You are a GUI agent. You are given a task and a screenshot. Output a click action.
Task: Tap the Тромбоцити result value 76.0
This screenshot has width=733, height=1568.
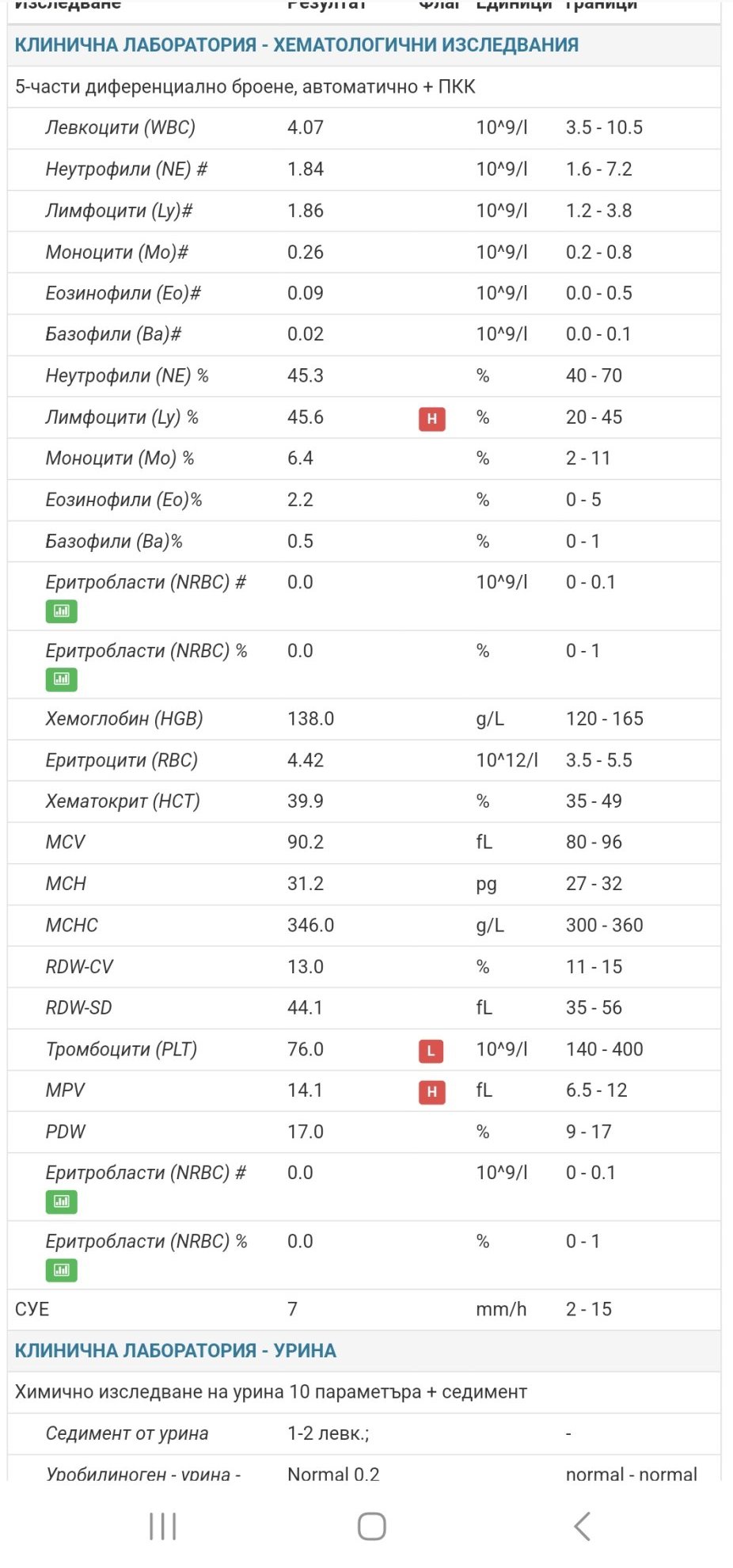[306, 1049]
